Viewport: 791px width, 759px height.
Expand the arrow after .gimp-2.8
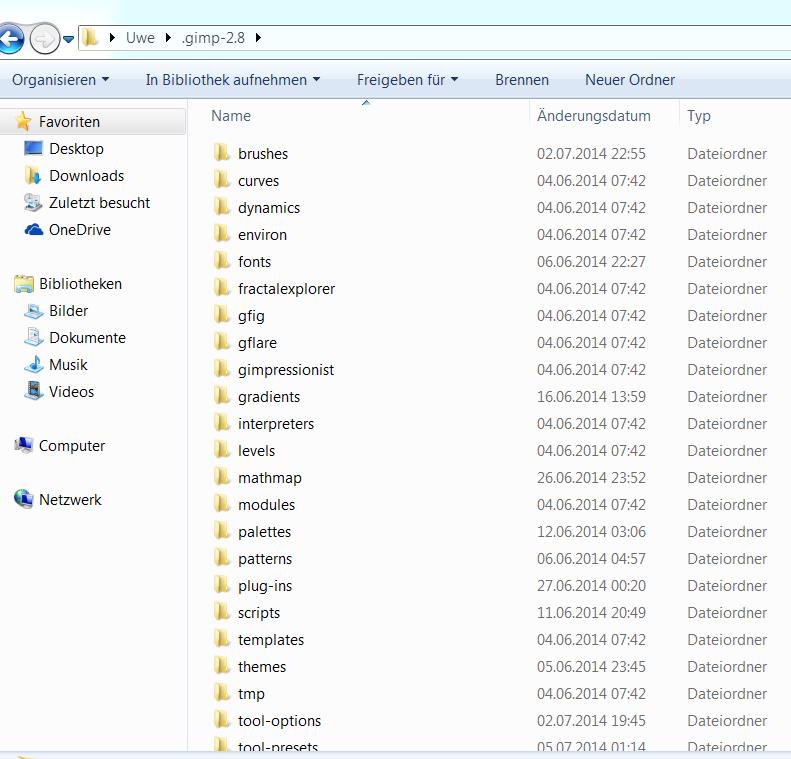[x=258, y=38]
